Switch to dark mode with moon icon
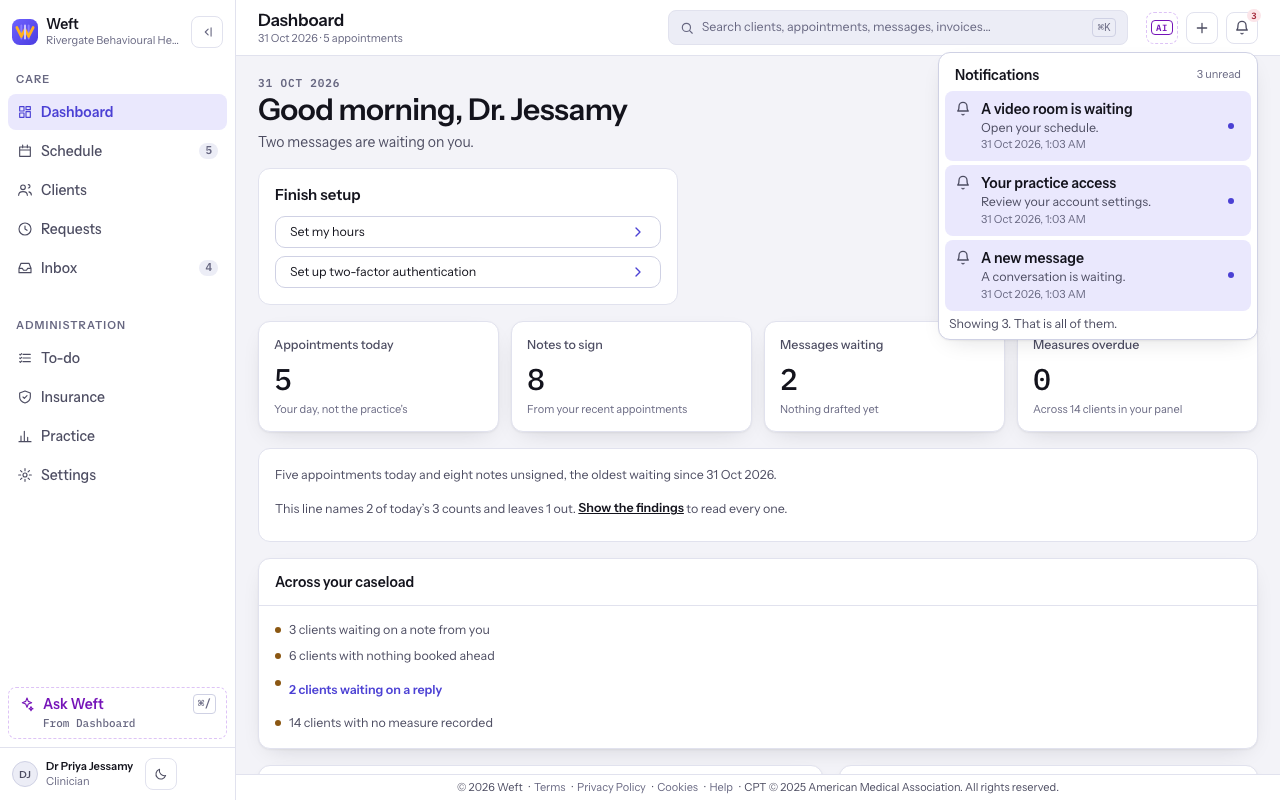This screenshot has width=1280, height=800. (161, 774)
